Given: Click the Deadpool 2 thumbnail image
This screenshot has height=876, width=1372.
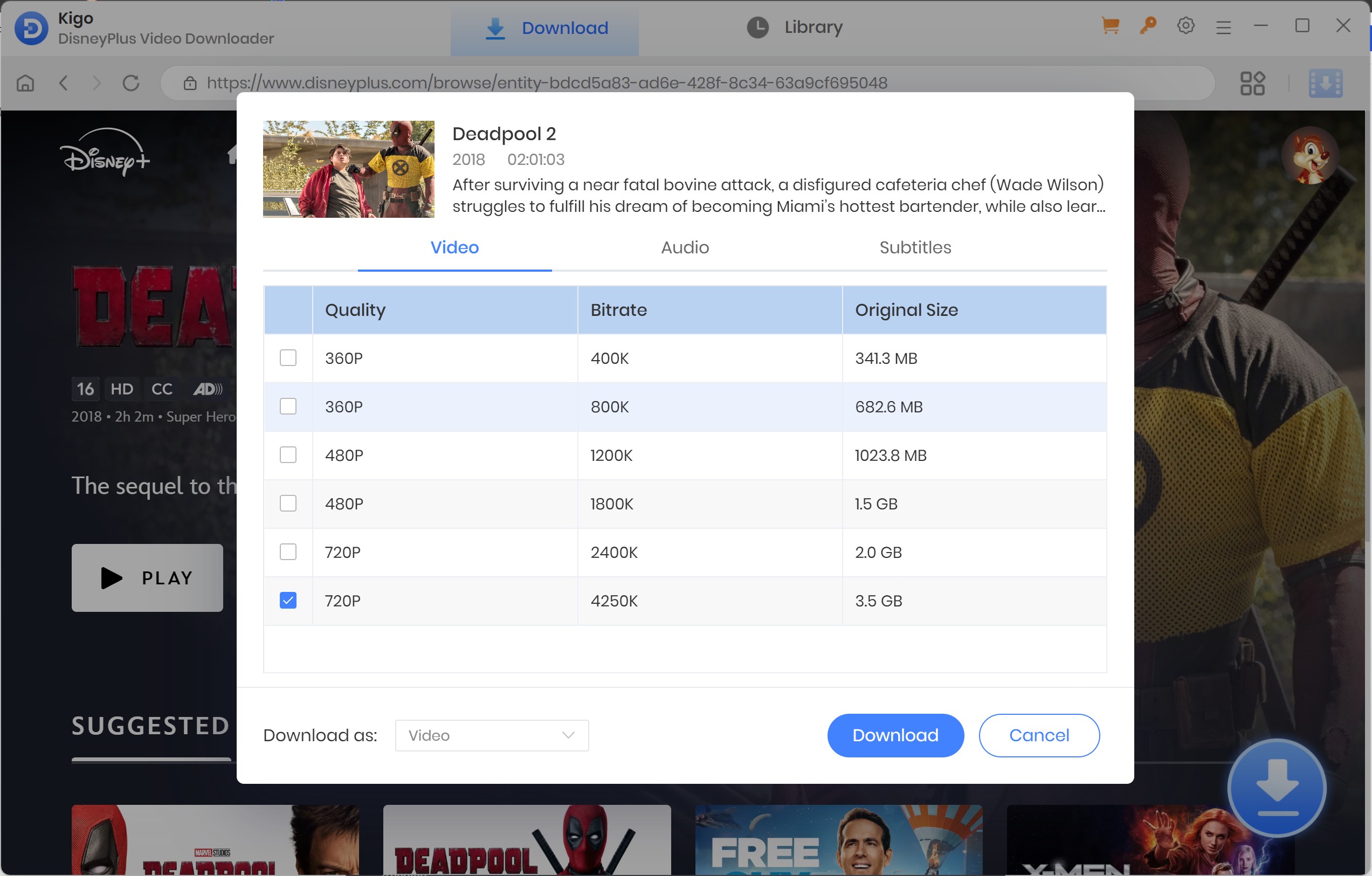Looking at the screenshot, I should pyautogui.click(x=348, y=169).
